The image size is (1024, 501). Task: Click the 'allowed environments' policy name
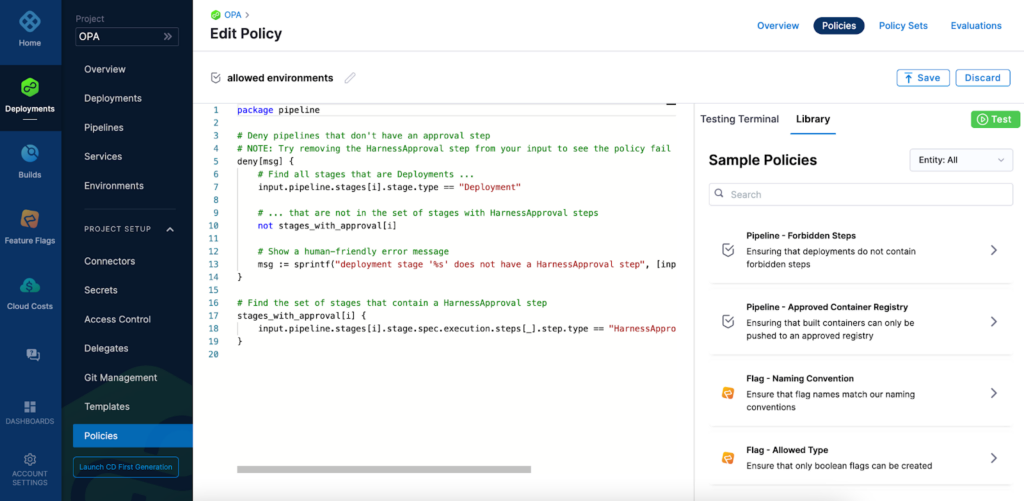tap(280, 78)
